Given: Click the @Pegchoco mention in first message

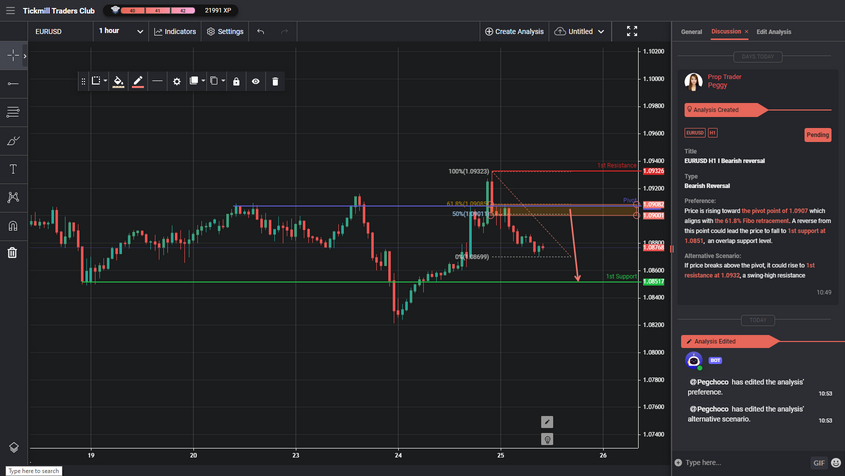Looking at the screenshot, I should [709, 382].
